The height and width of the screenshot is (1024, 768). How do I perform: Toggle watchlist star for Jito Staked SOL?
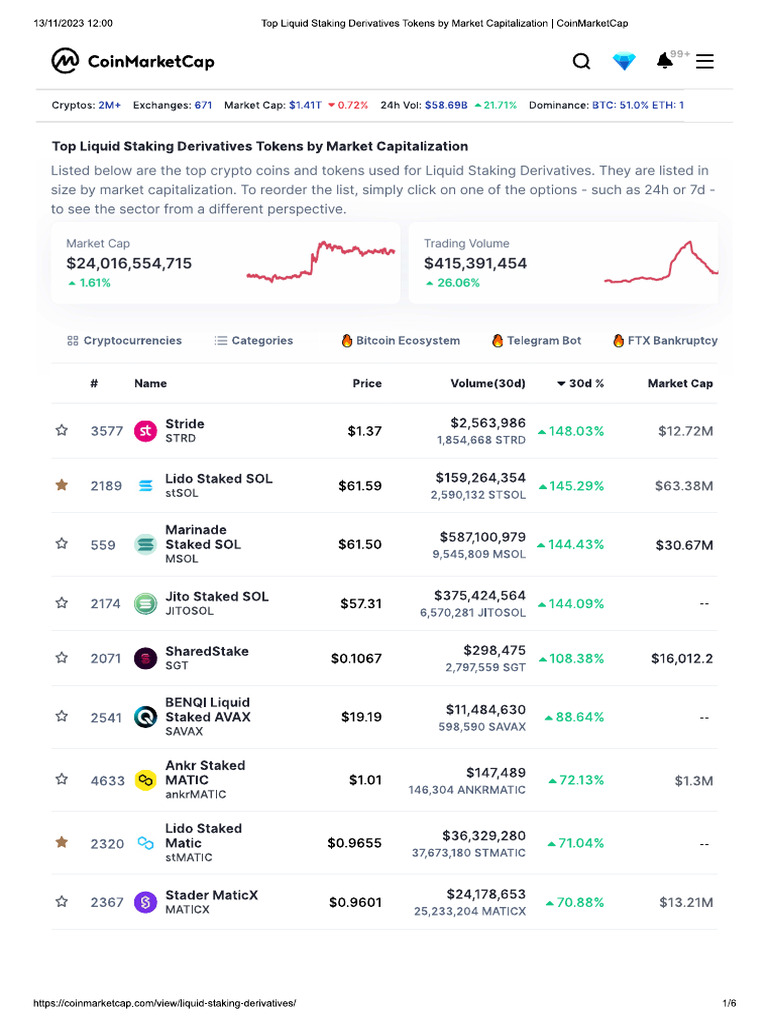point(62,603)
